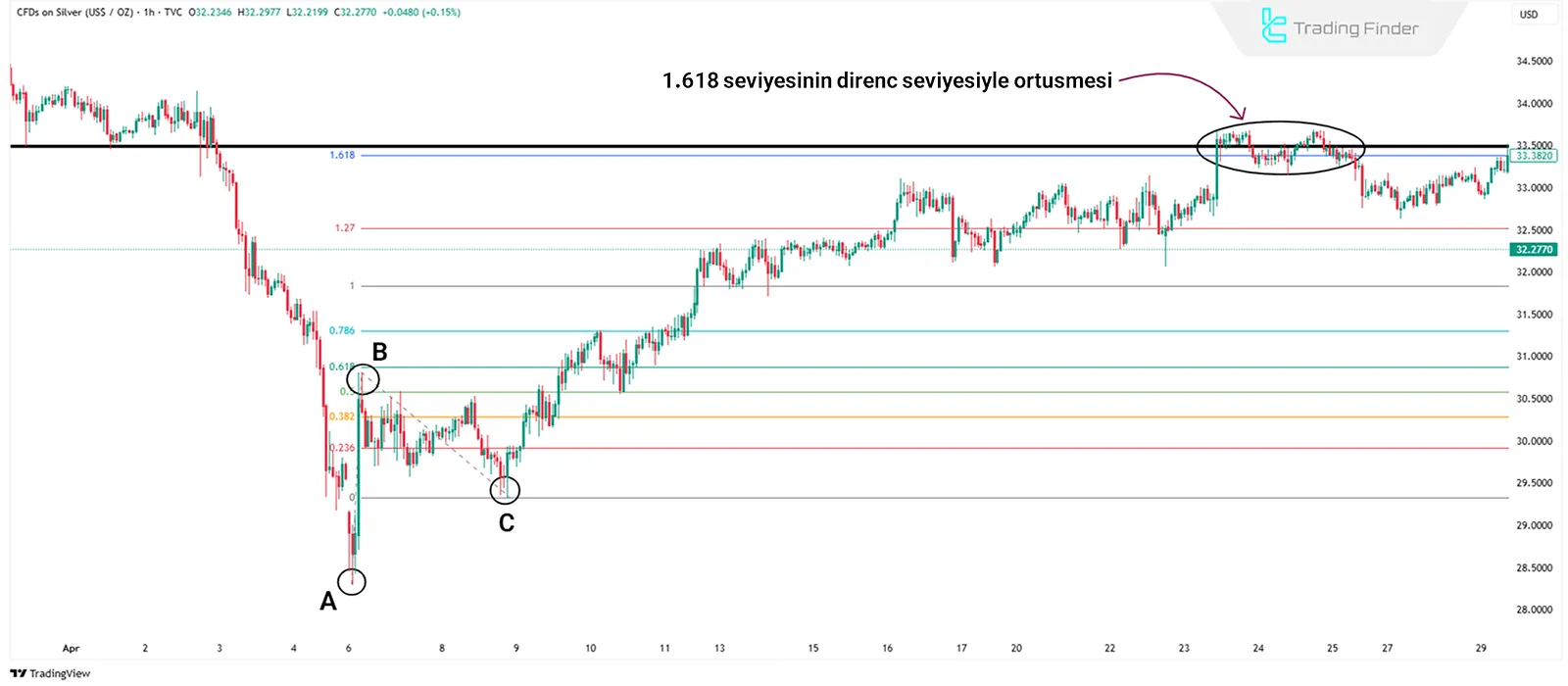
Task: Click the TradingView logo at bottom left
Action: [x=50, y=673]
